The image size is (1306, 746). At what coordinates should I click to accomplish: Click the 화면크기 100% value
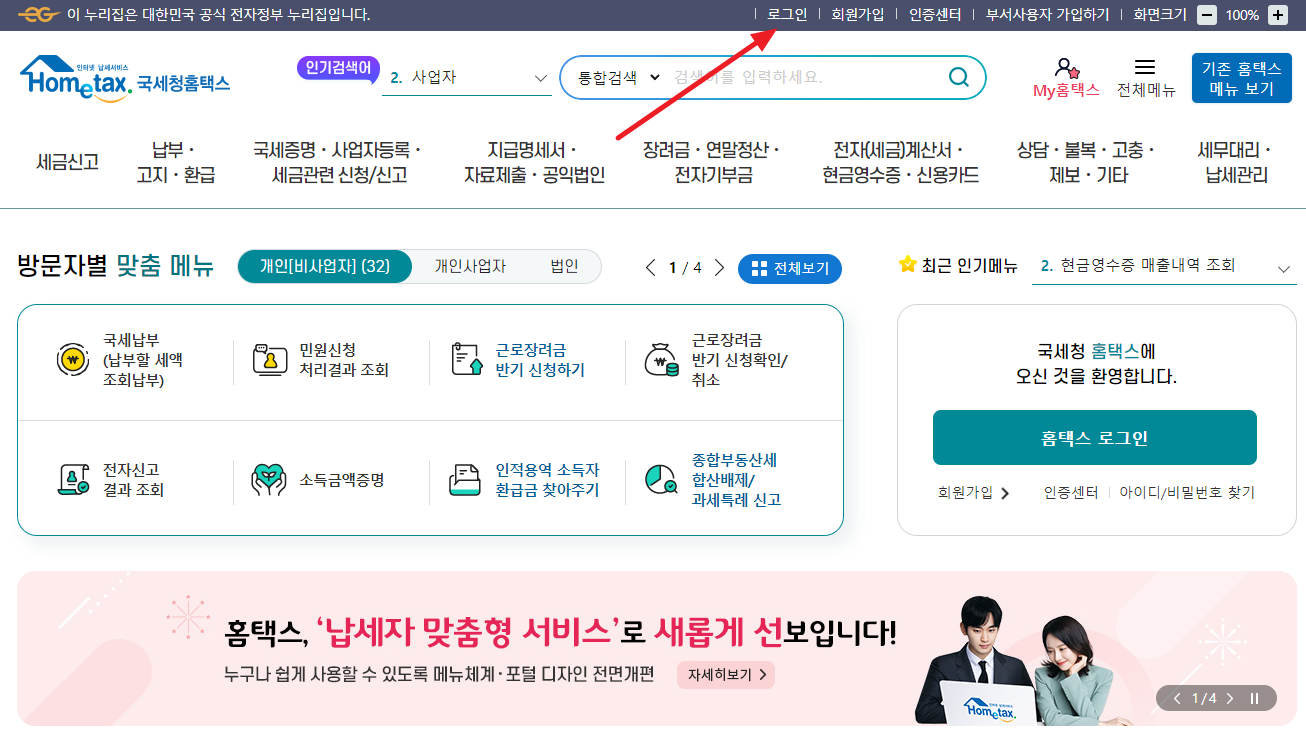(x=1242, y=15)
